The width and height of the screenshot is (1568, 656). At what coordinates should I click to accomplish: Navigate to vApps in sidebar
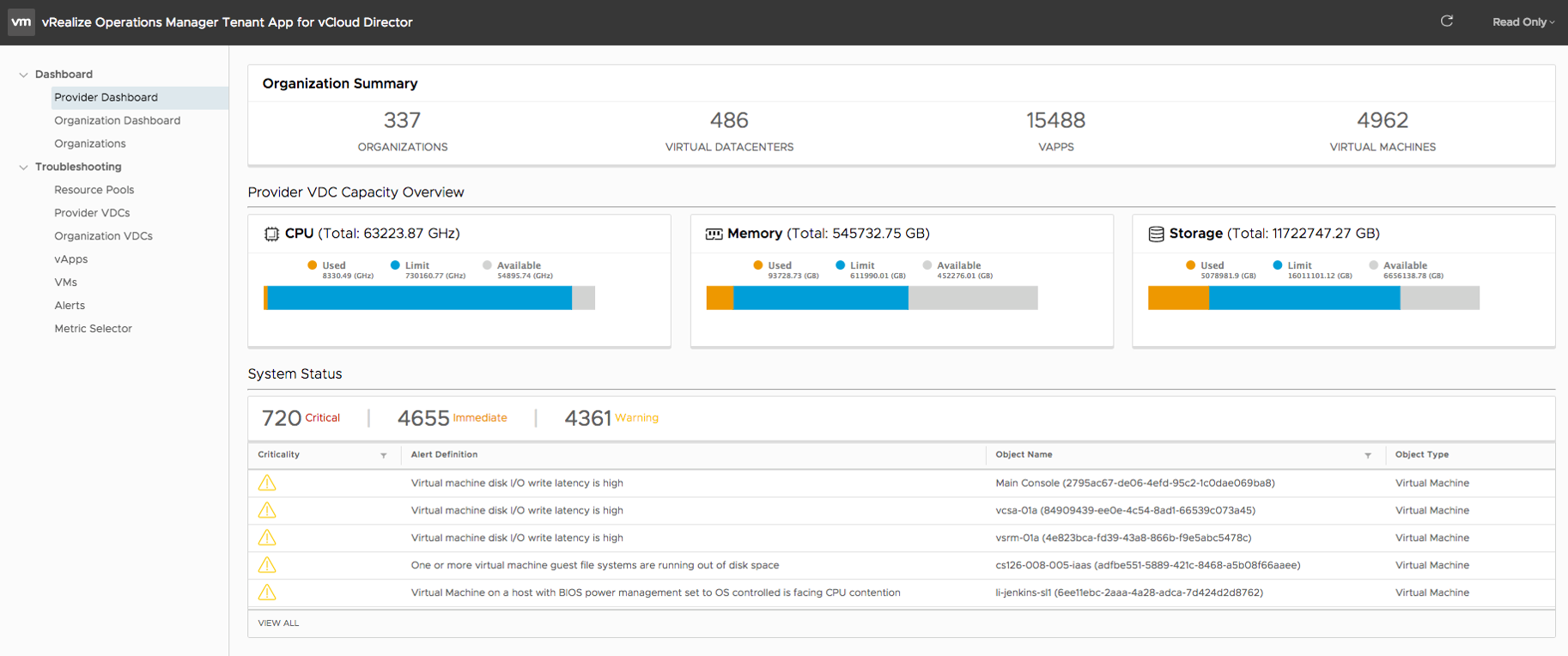tap(71, 260)
